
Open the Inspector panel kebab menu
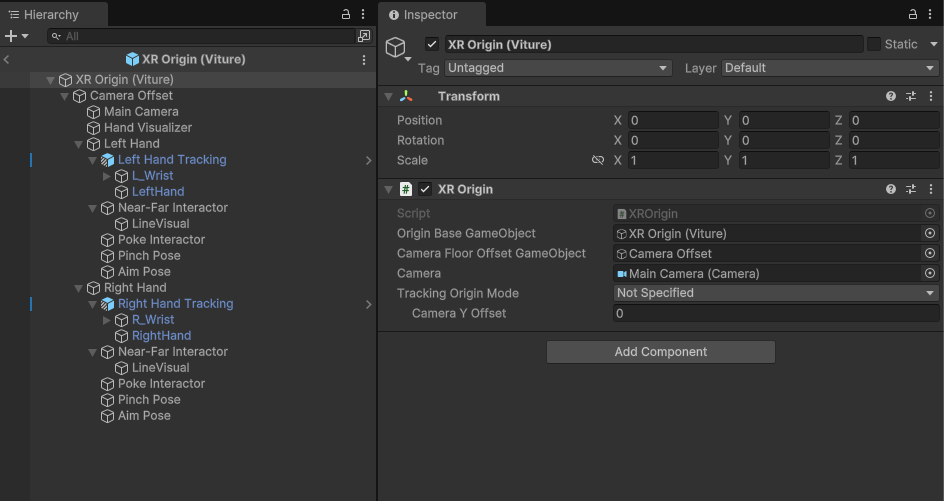click(931, 14)
